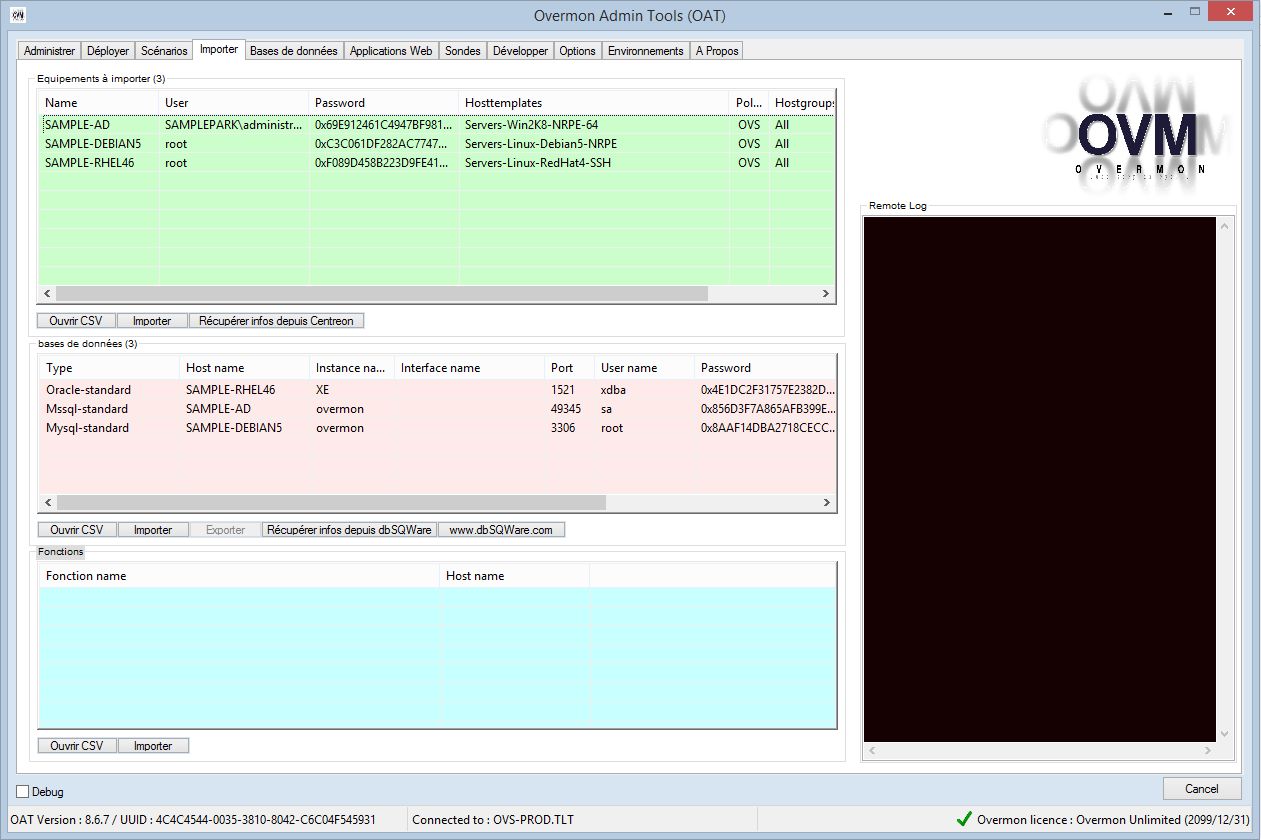Select the SAMPLE-AD row in equipment list
The width and height of the screenshot is (1261, 840).
coord(436,125)
